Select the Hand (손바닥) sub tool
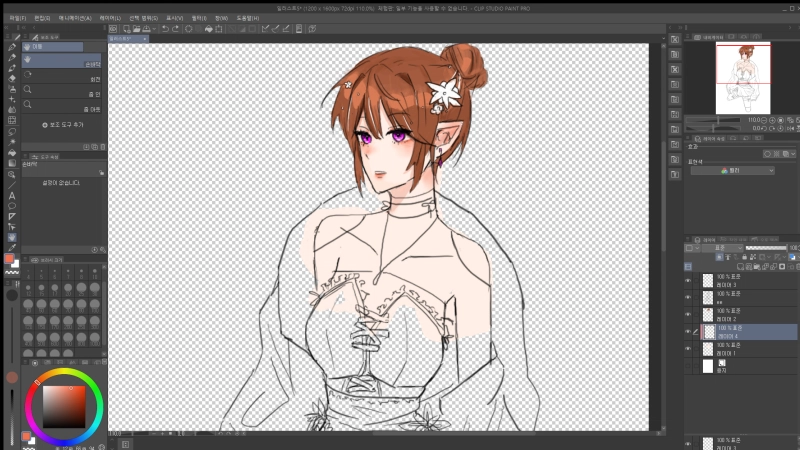The width and height of the screenshot is (800, 450). coord(62,60)
